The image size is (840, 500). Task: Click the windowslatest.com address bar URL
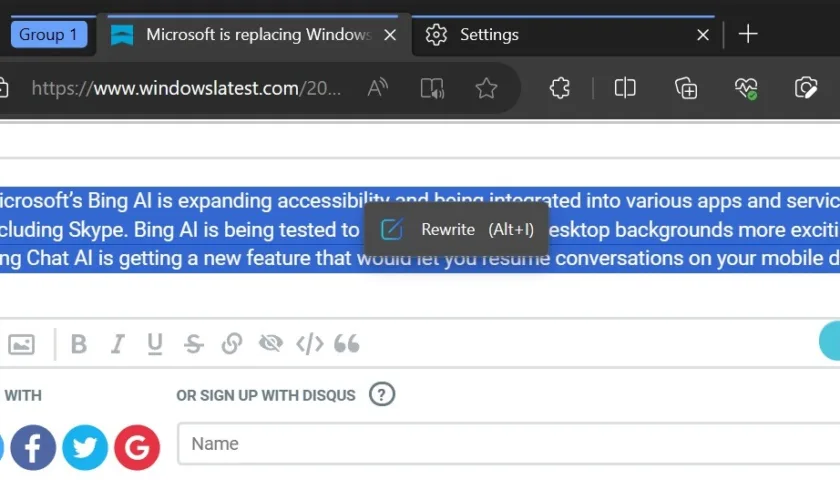pyautogui.click(x=186, y=88)
